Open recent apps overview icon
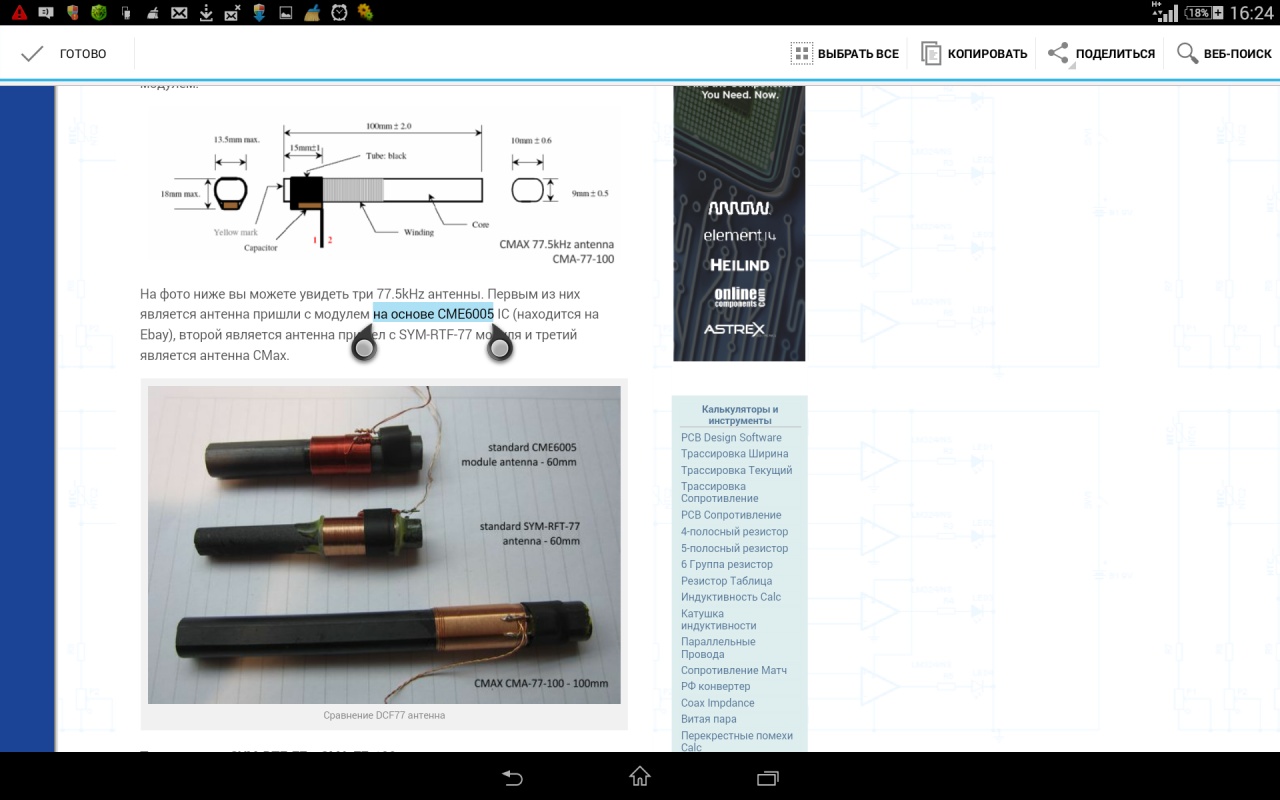1280x800 pixels. click(767, 777)
